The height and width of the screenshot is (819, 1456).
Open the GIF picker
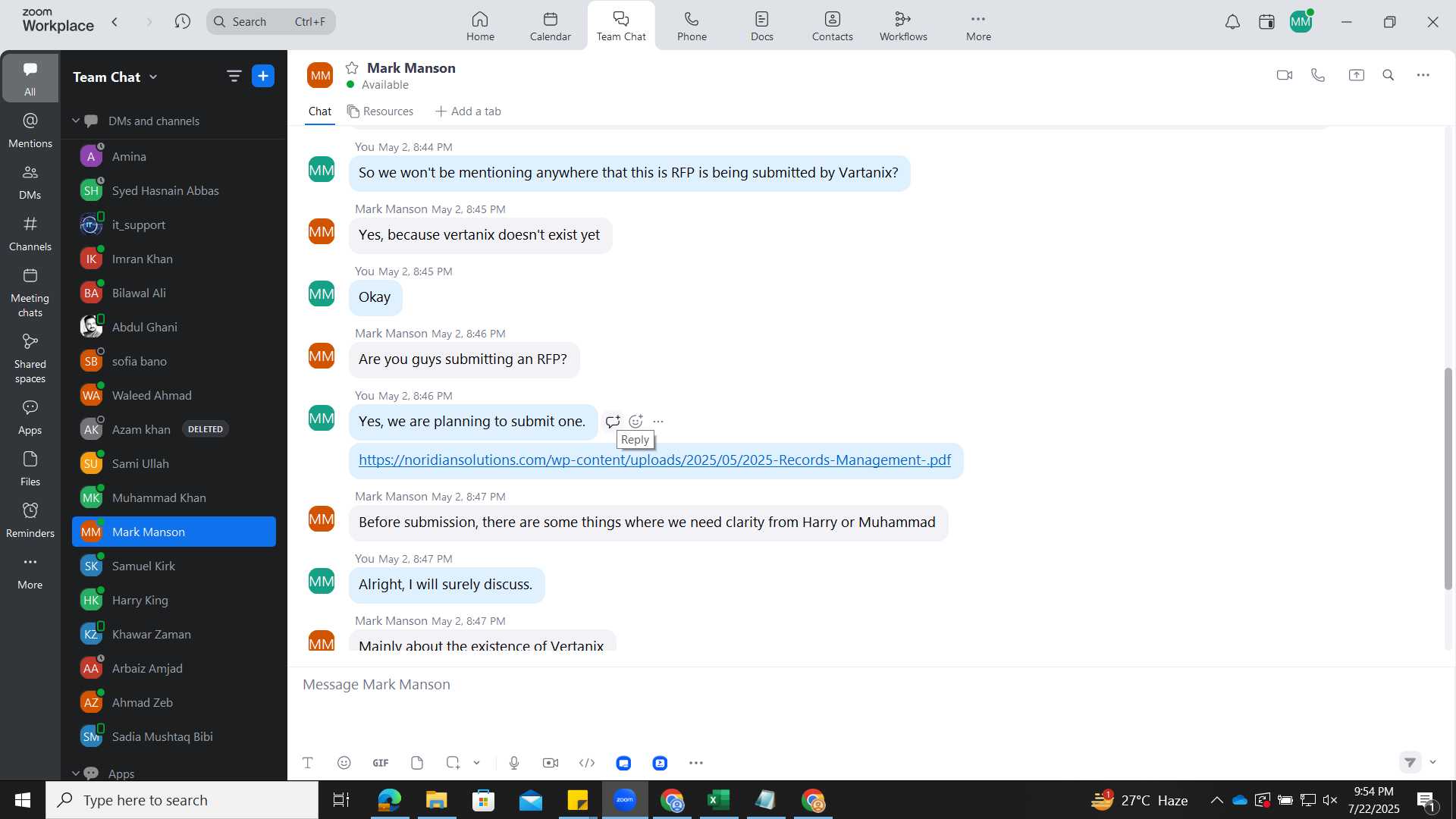[381, 763]
